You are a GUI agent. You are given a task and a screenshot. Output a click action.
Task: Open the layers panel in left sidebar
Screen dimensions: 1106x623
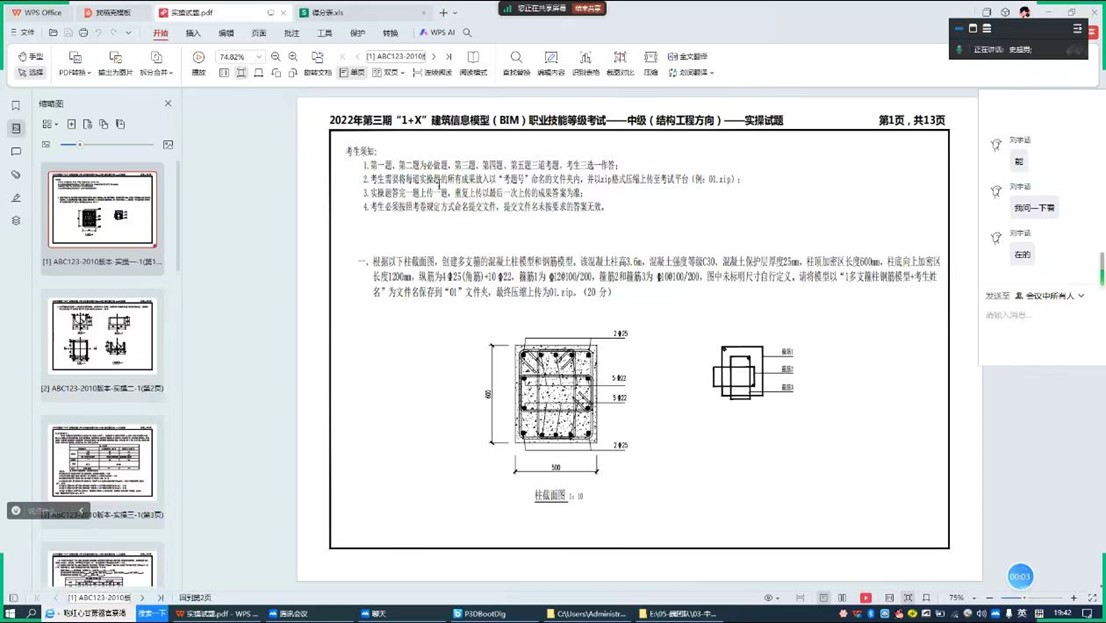[16, 221]
